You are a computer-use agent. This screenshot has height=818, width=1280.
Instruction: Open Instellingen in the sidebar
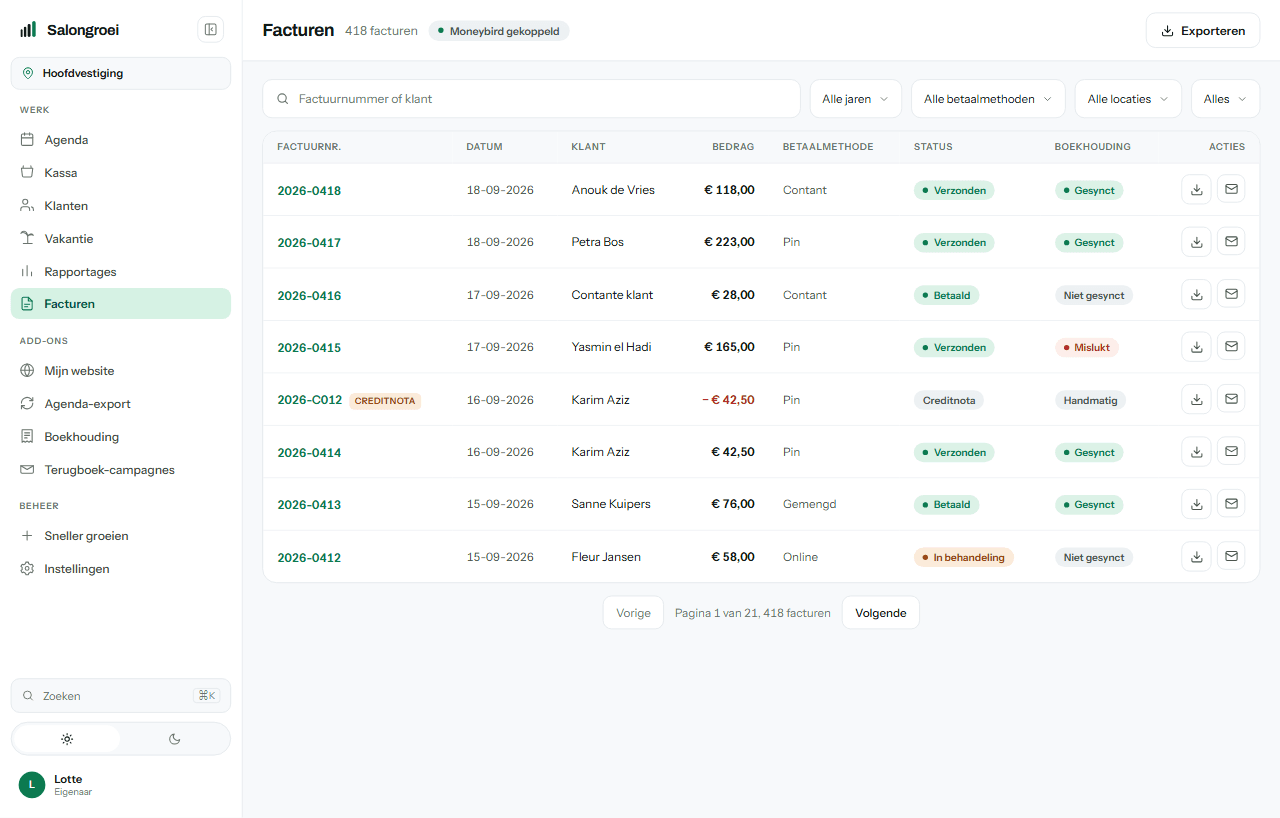121,569
